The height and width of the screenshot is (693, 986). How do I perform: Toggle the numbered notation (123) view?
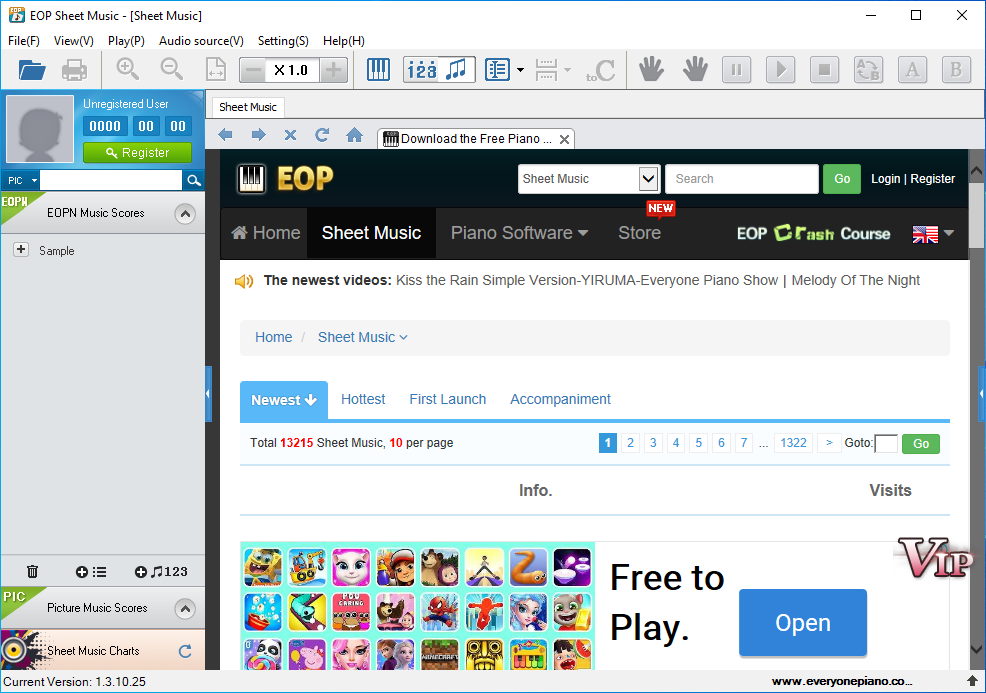[423, 70]
